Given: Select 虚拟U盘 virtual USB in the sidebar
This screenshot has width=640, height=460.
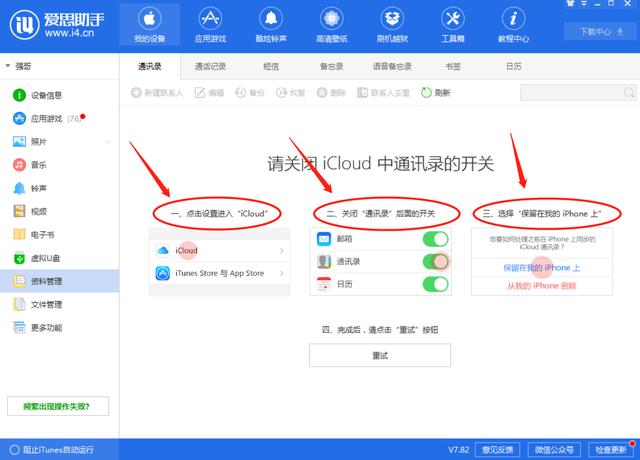Looking at the screenshot, I should tap(60, 258).
